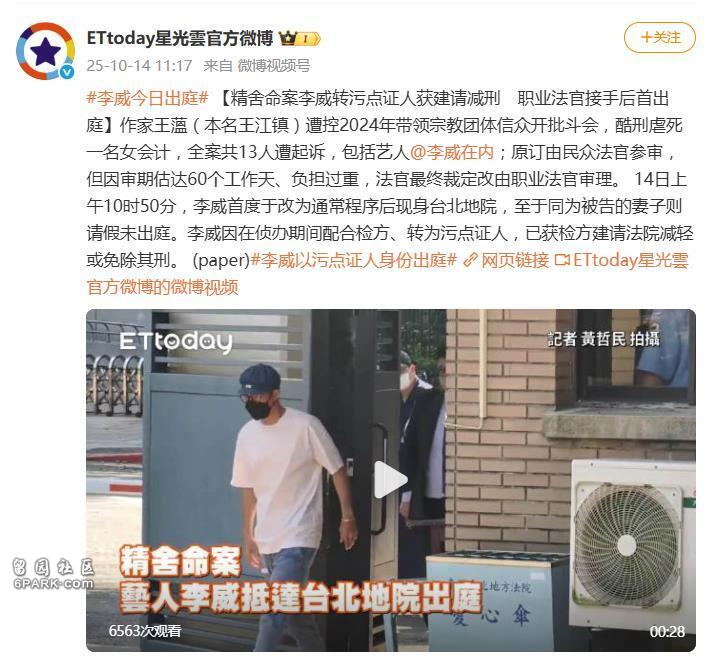Click the 微博视频号 source link

pyautogui.click(x=274, y=66)
